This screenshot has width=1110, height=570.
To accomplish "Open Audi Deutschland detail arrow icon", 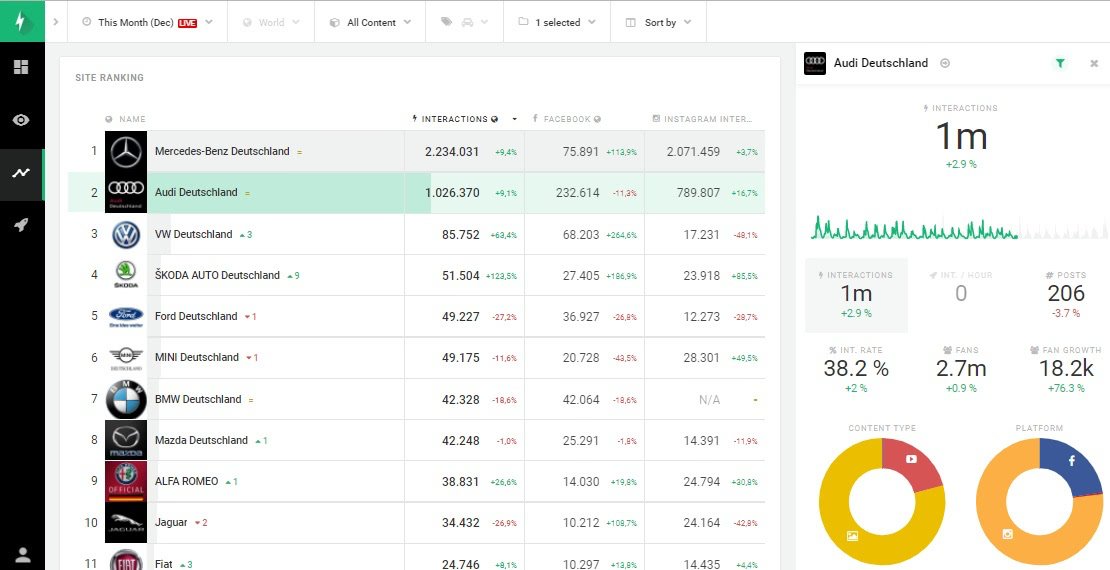I will 944,63.
